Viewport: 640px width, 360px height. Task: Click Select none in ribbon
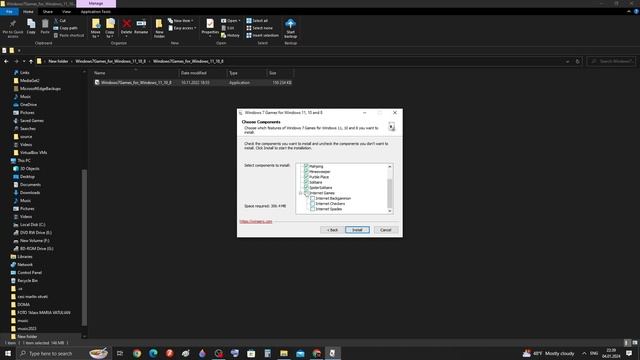(x=259, y=28)
